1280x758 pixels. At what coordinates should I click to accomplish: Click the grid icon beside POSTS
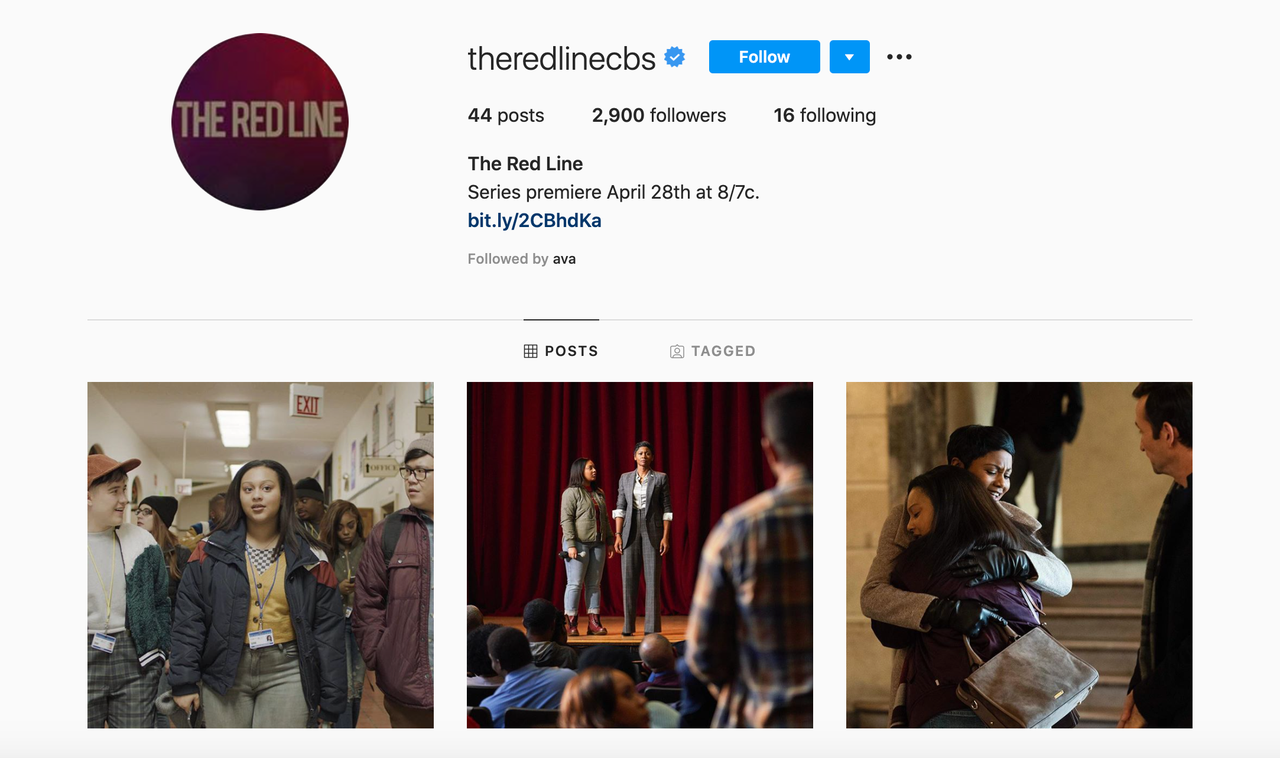tap(531, 351)
